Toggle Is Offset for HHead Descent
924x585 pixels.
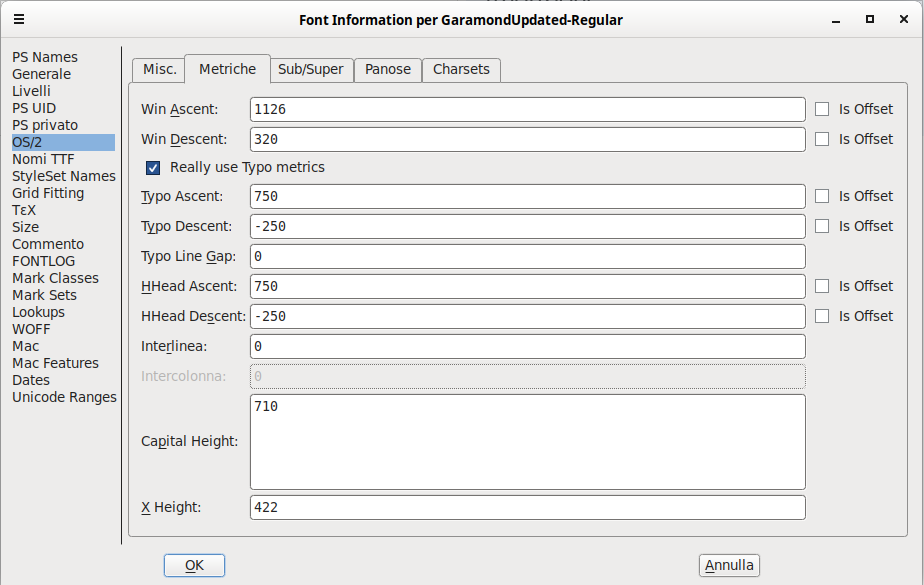822,316
